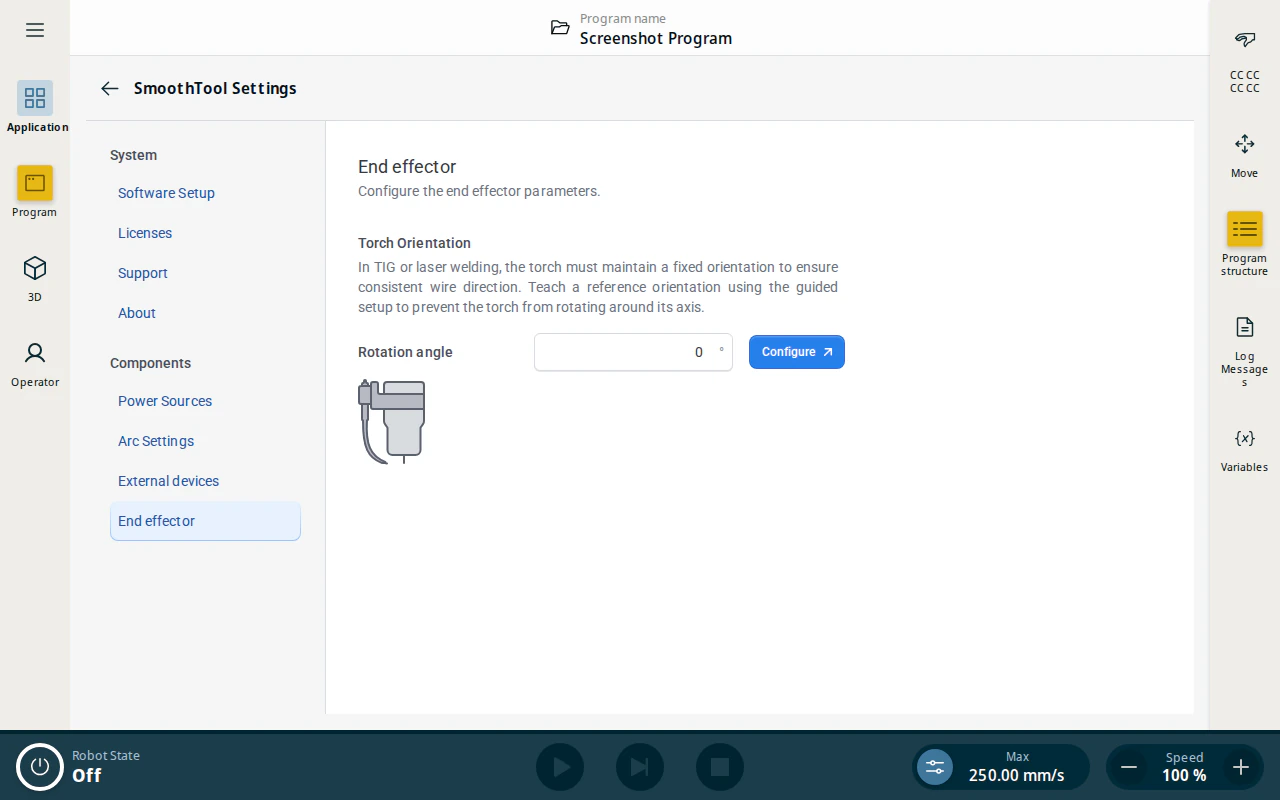The height and width of the screenshot is (800, 1280).
Task: Click the Stop program button
Action: point(720,767)
